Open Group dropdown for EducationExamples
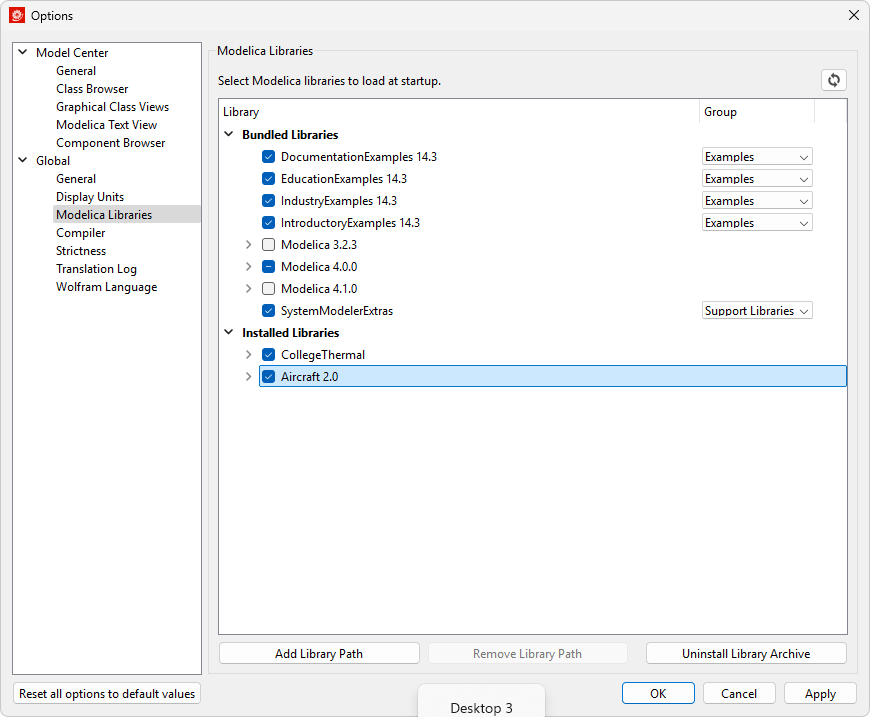The width and height of the screenshot is (870, 717). tap(757, 179)
